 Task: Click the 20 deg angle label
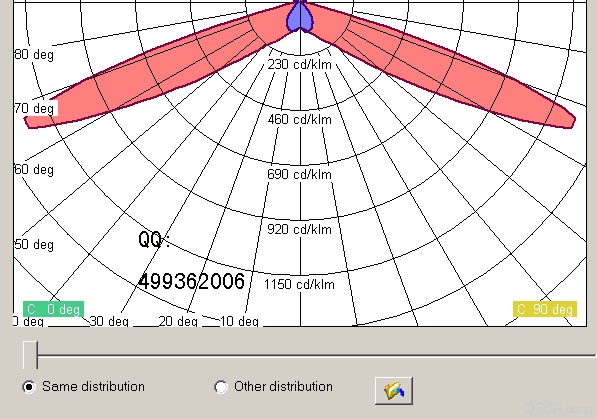178,321
